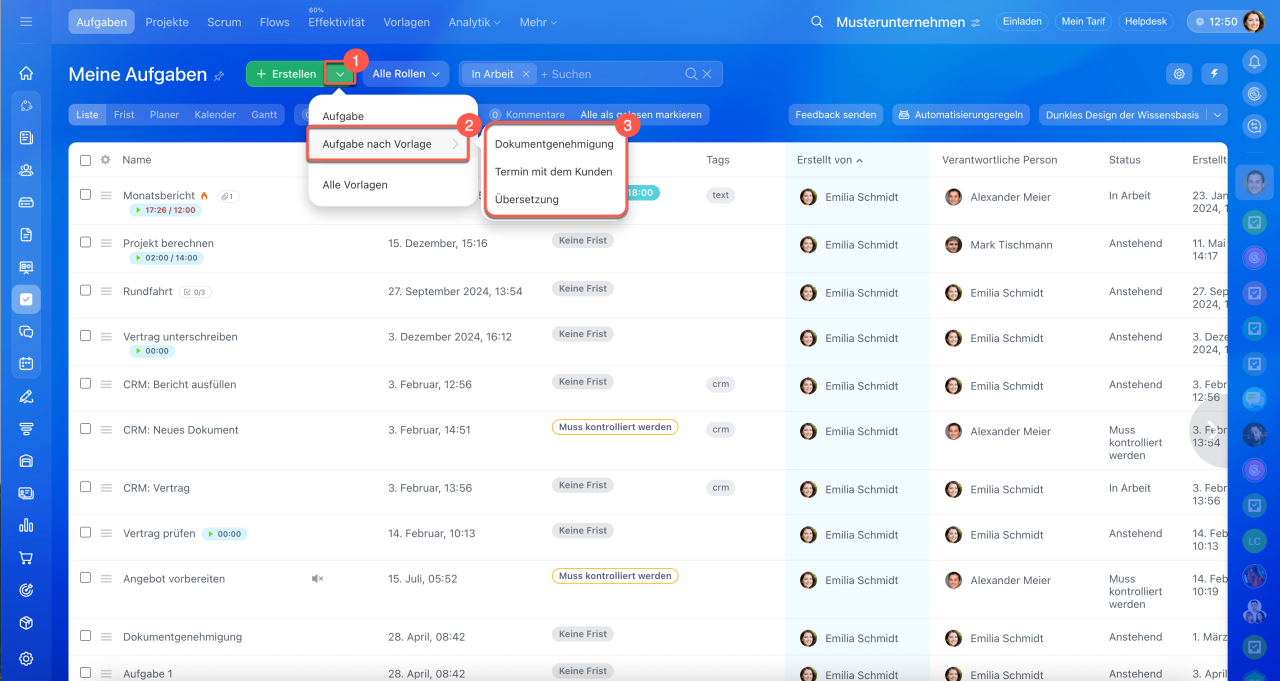Image resolution: width=1280 pixels, height=681 pixels.
Task: Click the hamburger menu icon at top left
Action: [x=26, y=22]
